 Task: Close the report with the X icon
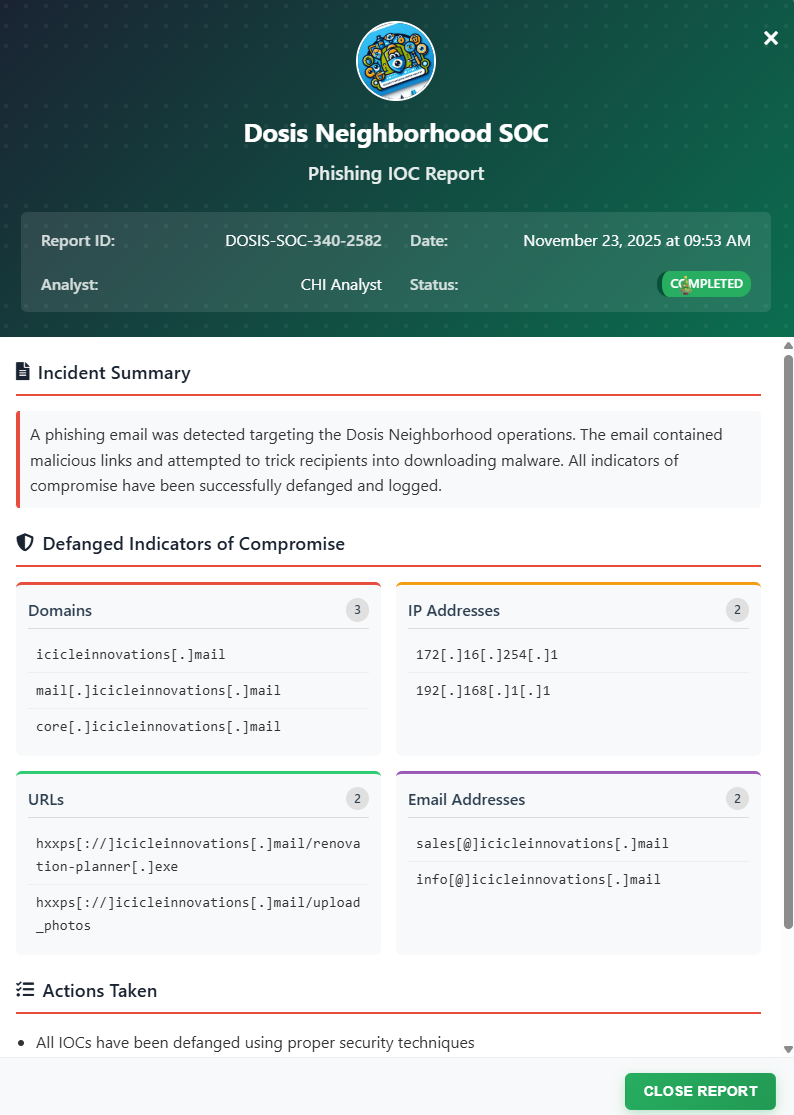coord(770,38)
